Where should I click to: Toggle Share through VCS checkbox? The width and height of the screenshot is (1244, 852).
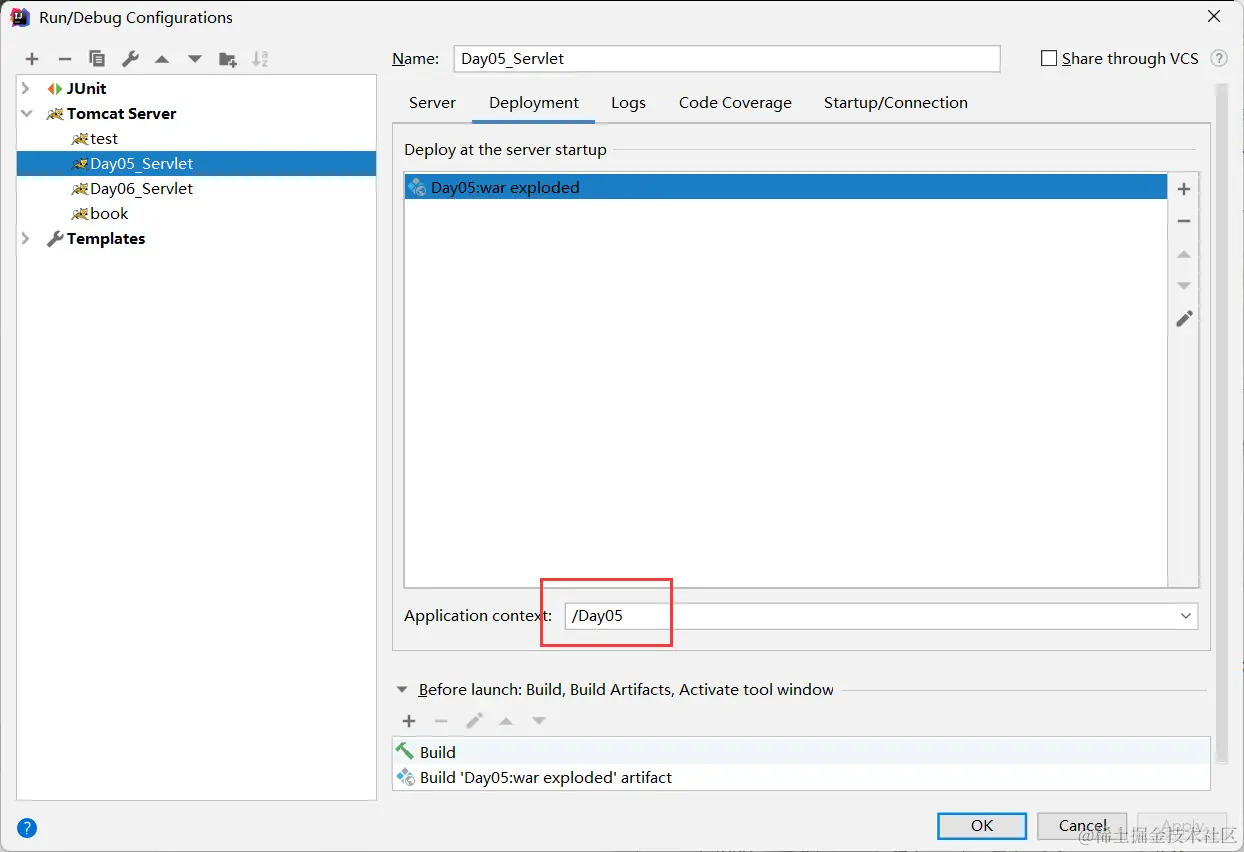click(1049, 58)
